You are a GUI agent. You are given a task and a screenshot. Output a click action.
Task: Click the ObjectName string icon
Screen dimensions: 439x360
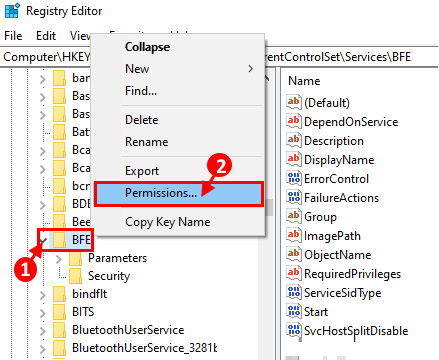[294, 254]
